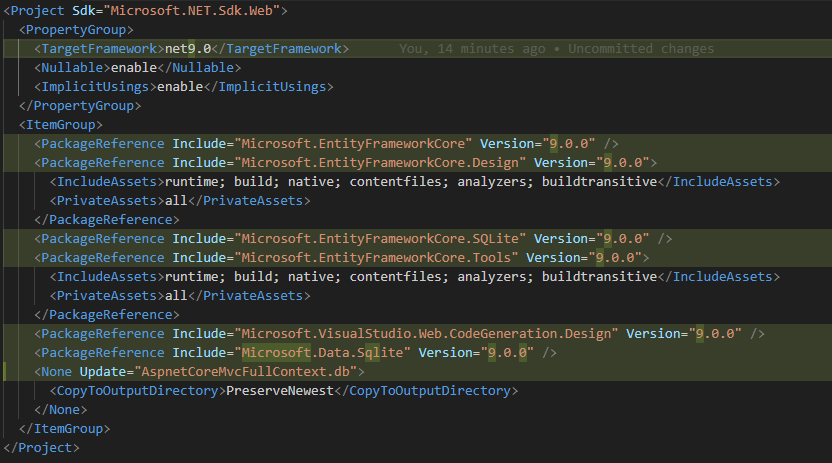Click "AspnetCoreMvcFullContext.db" file name
The width and height of the screenshot is (832, 463).
pos(245,372)
